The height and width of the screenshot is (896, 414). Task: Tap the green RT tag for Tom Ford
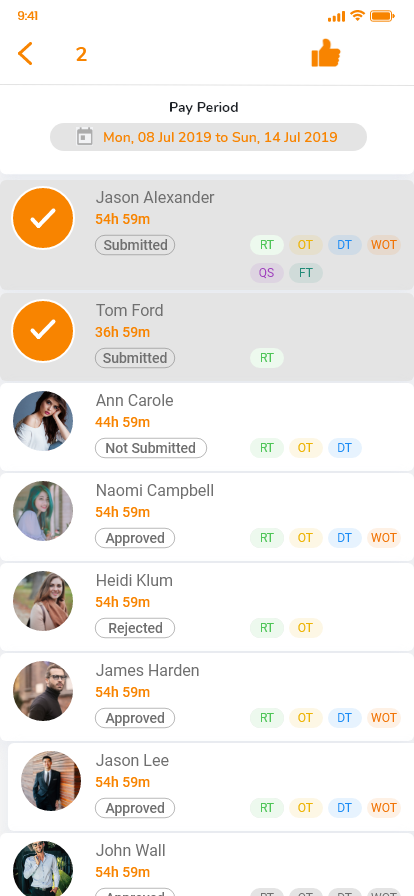coord(266,358)
